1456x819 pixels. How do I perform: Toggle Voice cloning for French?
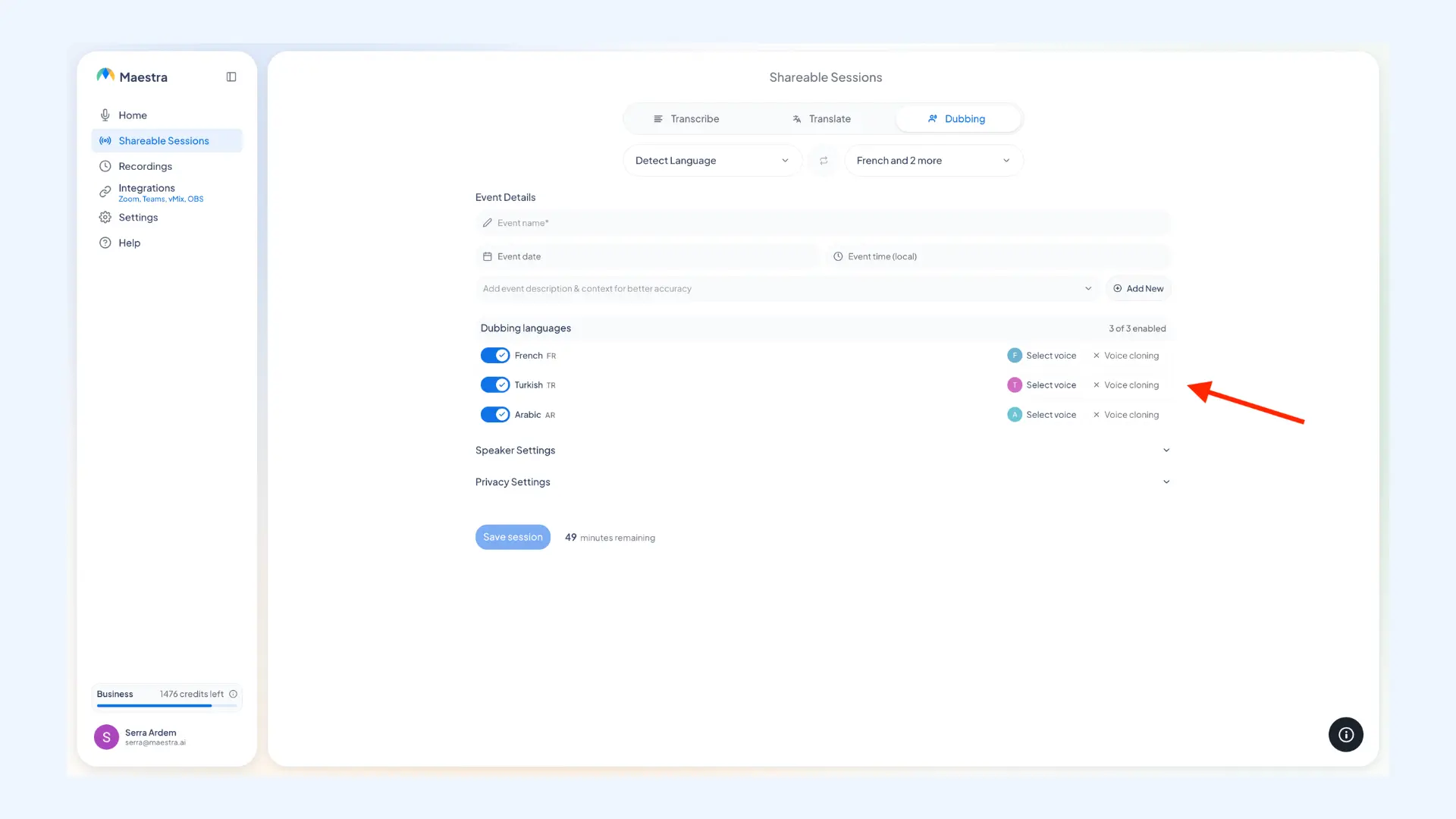[x=1125, y=356]
